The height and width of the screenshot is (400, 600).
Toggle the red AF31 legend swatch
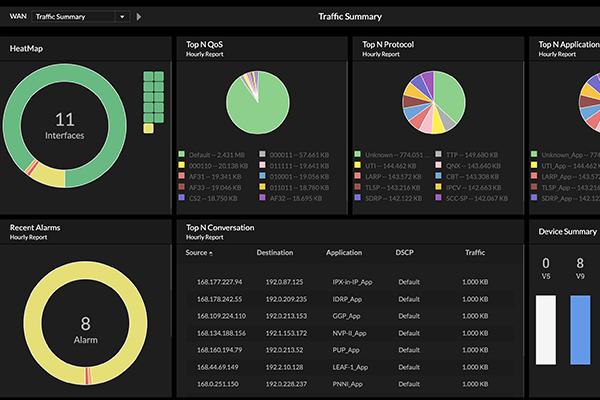182,176
